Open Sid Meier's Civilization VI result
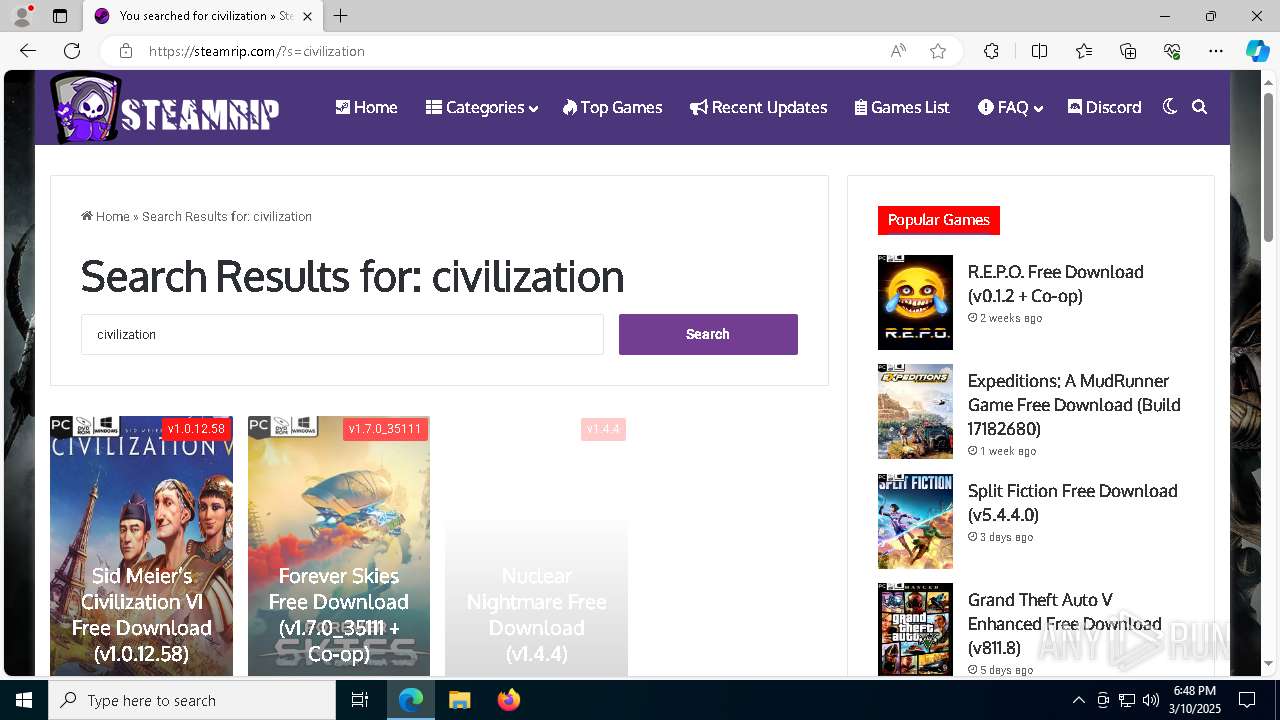Image resolution: width=1280 pixels, height=720 pixels. click(141, 614)
